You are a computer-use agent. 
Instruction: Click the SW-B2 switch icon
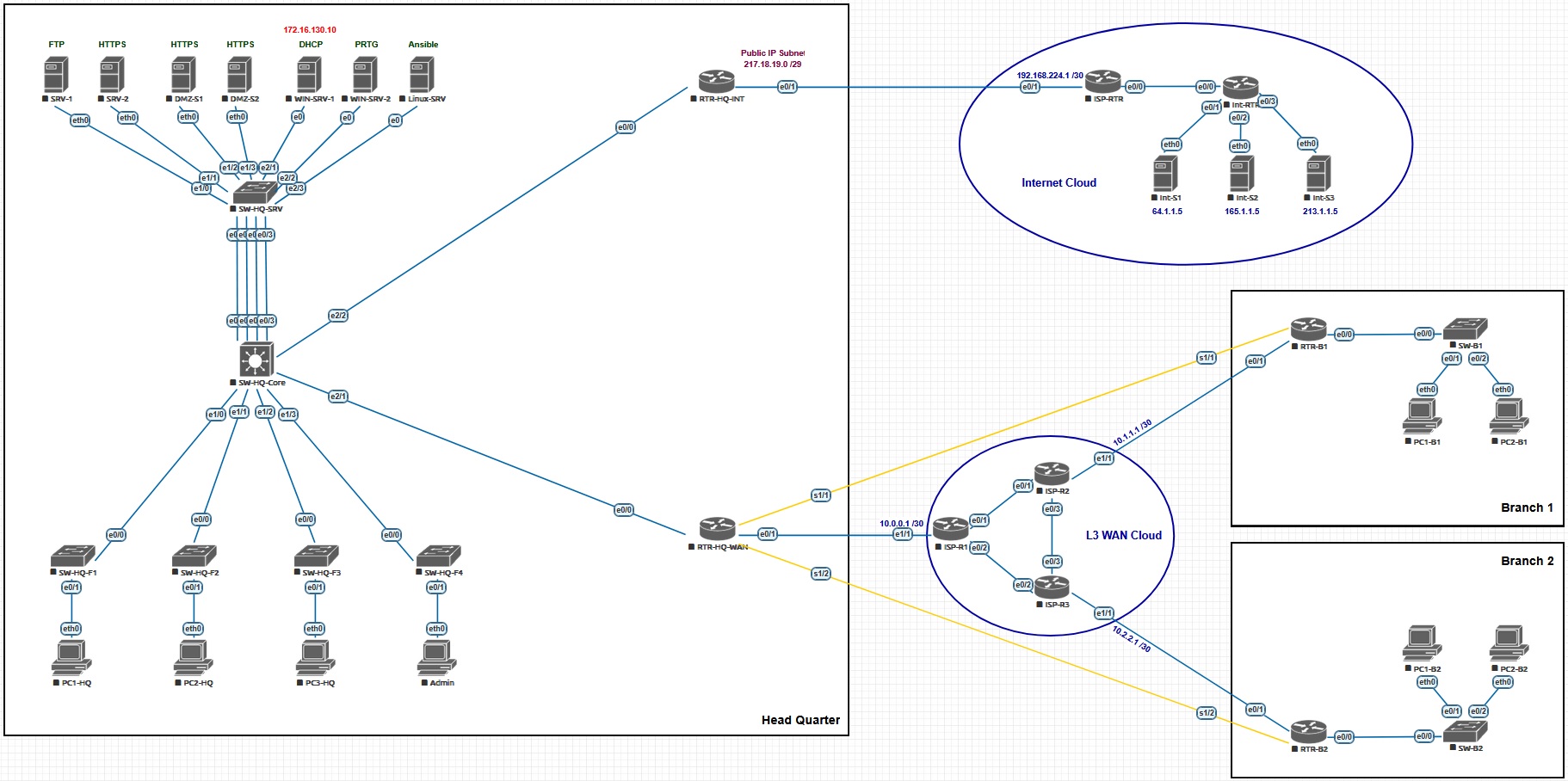[1465, 731]
